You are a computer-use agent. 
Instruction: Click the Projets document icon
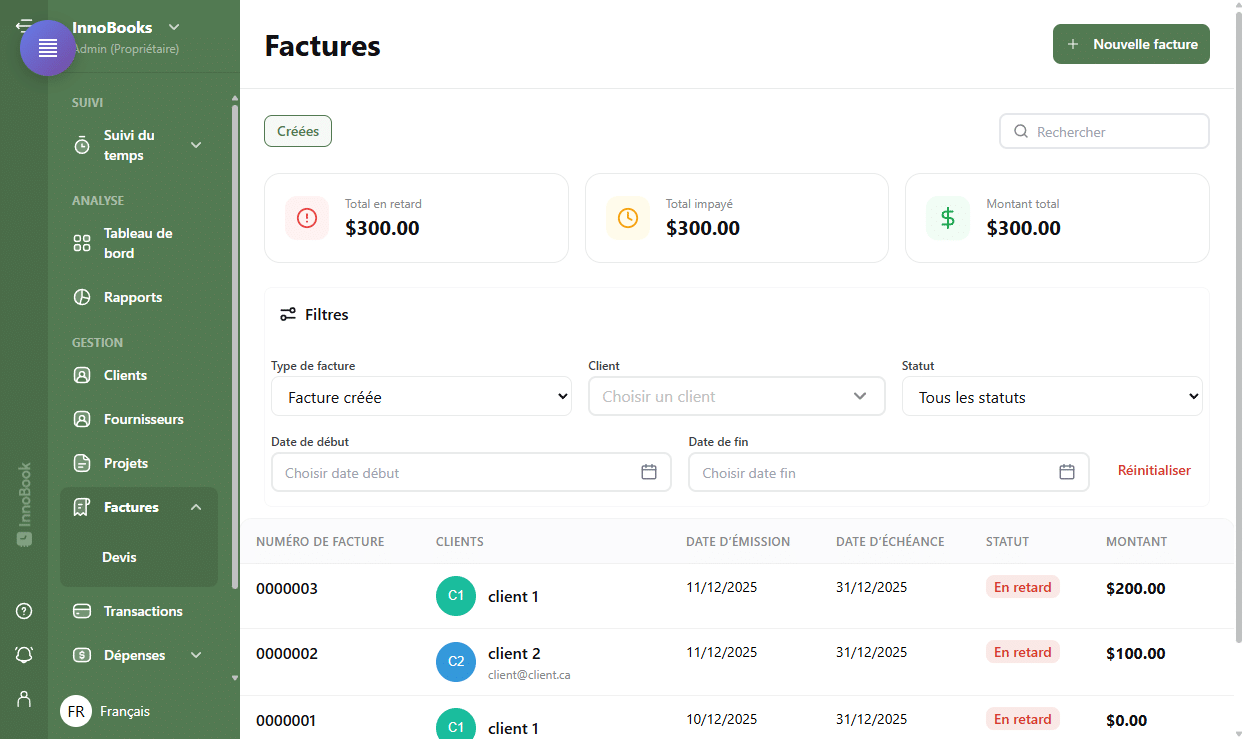point(82,464)
